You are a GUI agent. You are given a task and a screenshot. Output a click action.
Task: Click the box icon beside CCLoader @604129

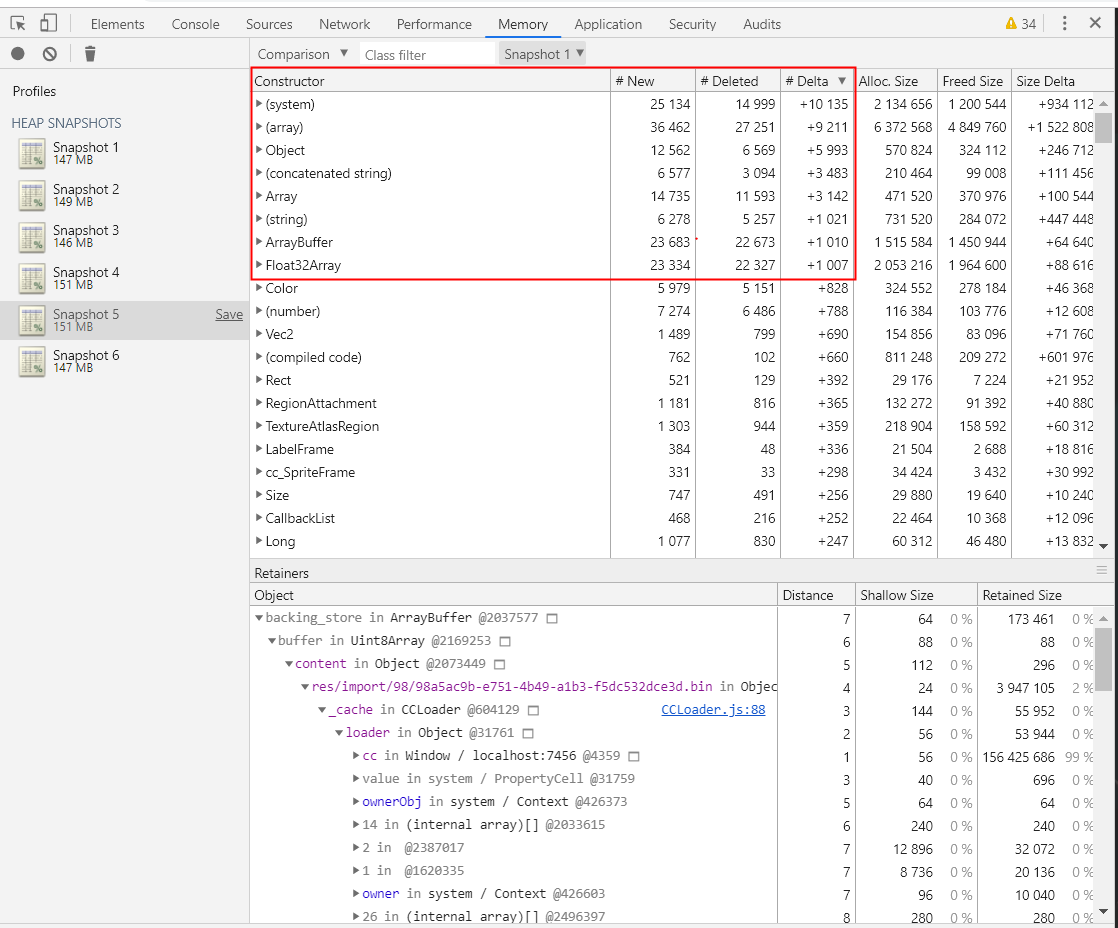[533, 711]
